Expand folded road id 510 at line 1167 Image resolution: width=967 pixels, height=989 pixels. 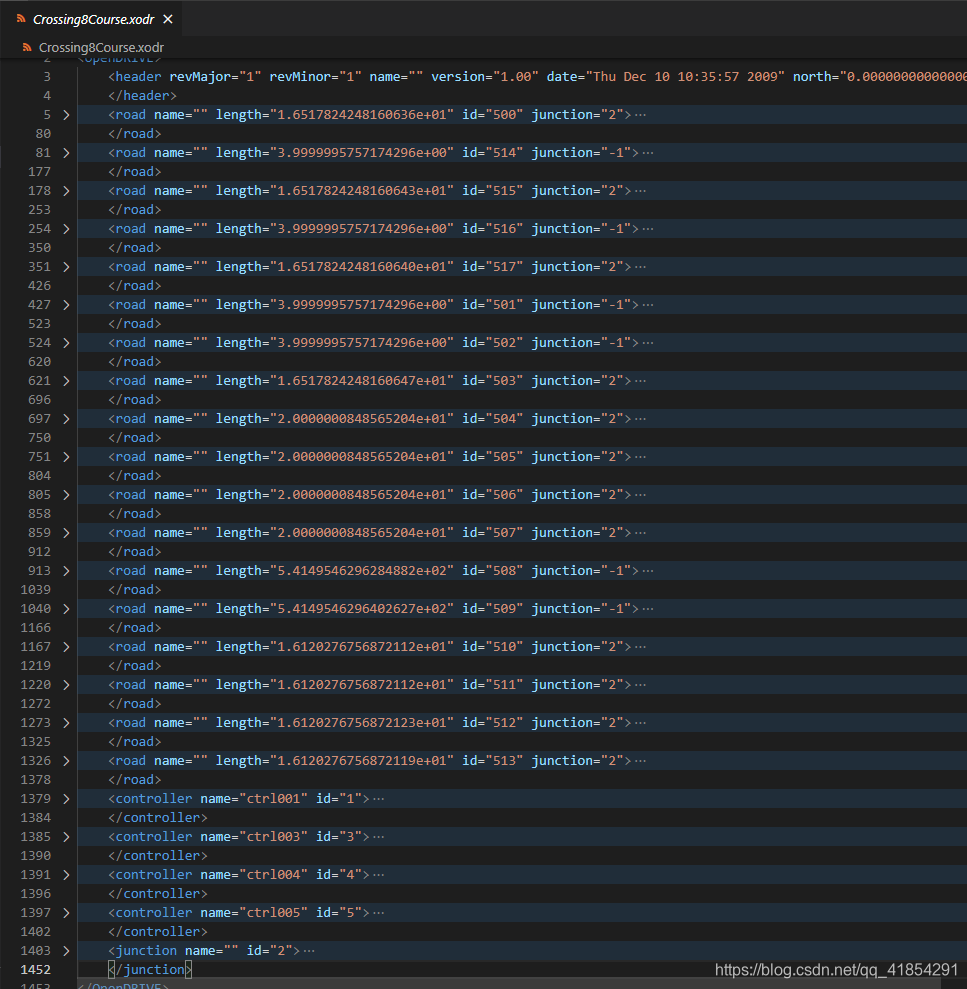(66, 647)
